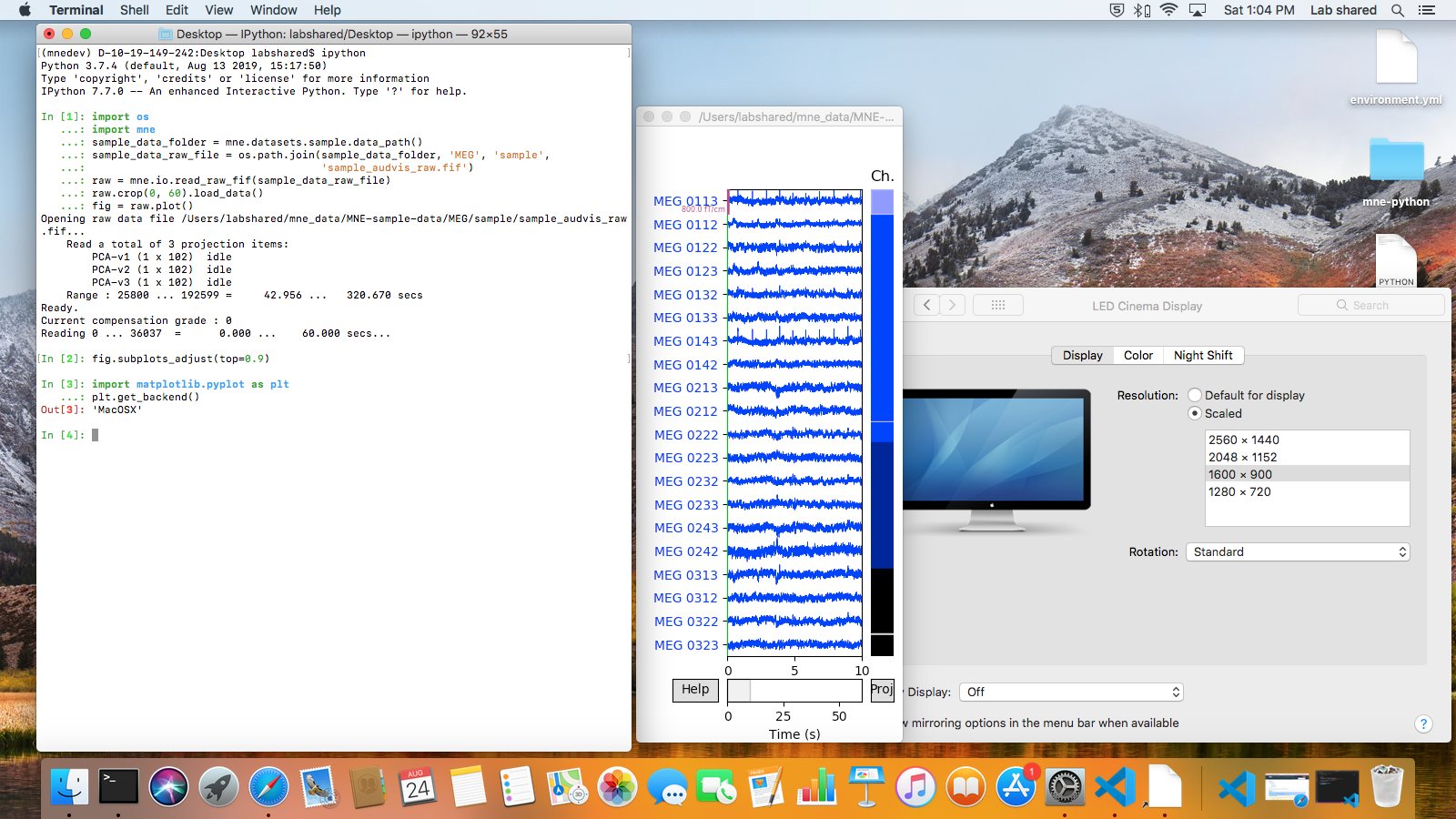
Task: Open Trash in the dock
Action: click(1387, 787)
